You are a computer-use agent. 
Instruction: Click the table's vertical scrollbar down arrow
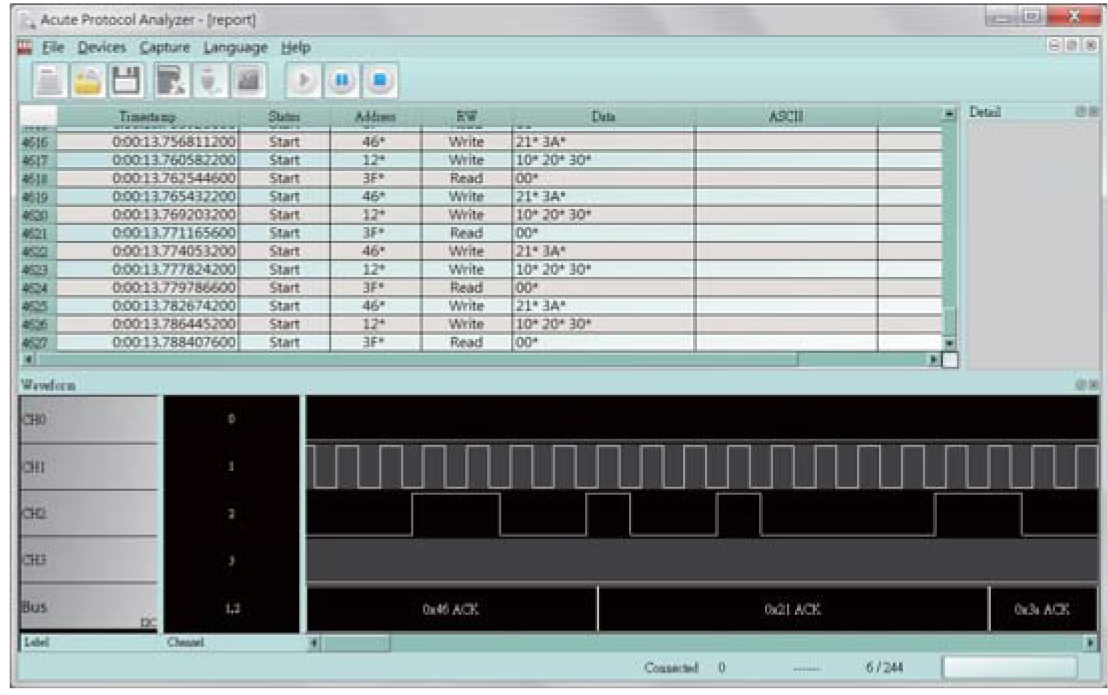(949, 343)
